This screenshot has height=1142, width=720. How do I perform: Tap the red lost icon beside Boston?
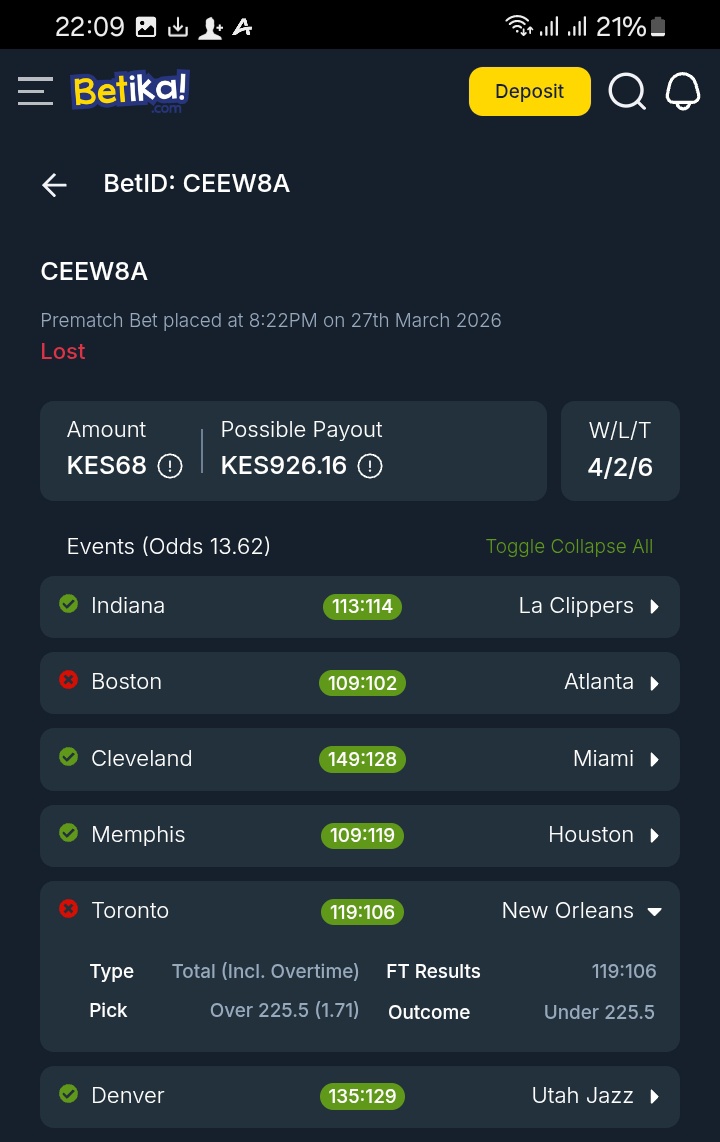coord(68,680)
